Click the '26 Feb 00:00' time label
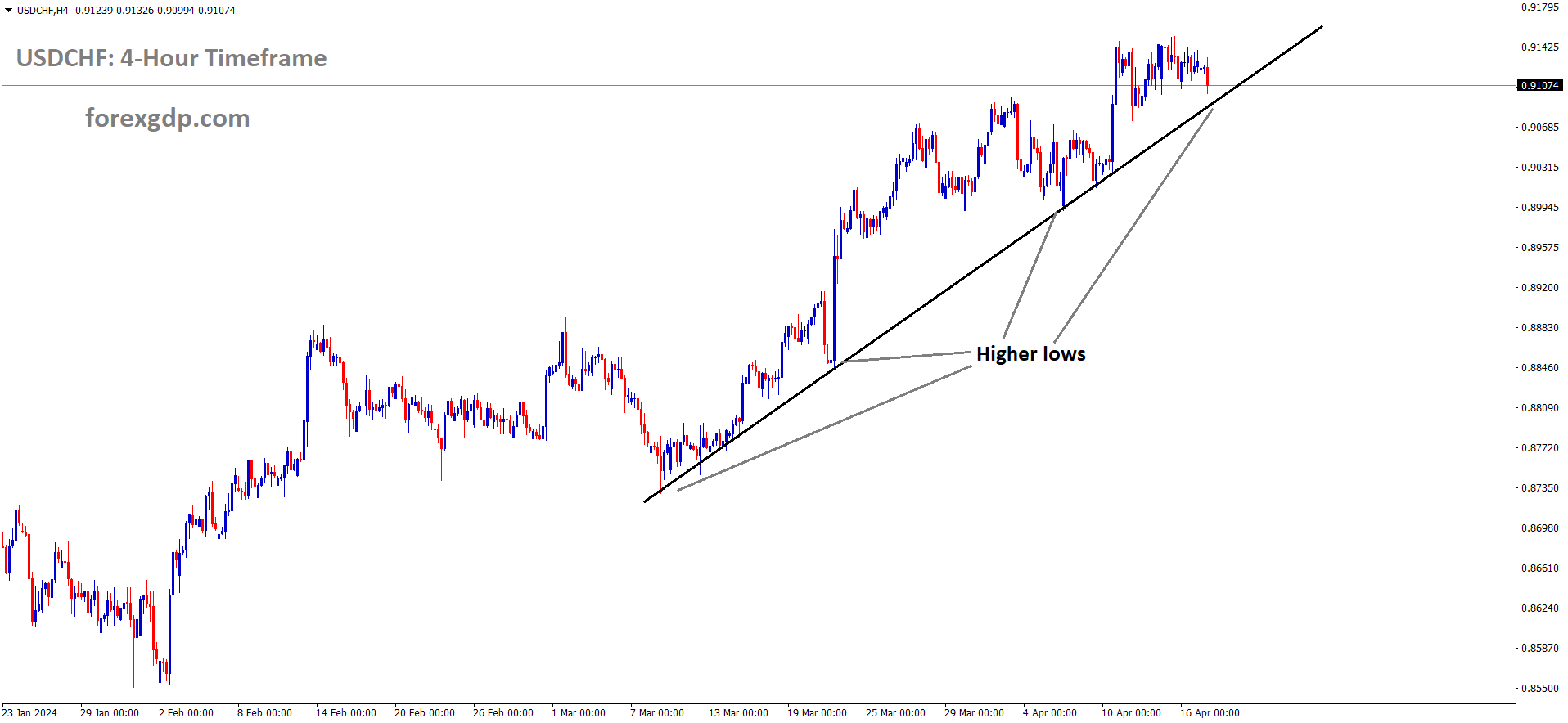The height and width of the screenshot is (723, 1568). point(503,713)
